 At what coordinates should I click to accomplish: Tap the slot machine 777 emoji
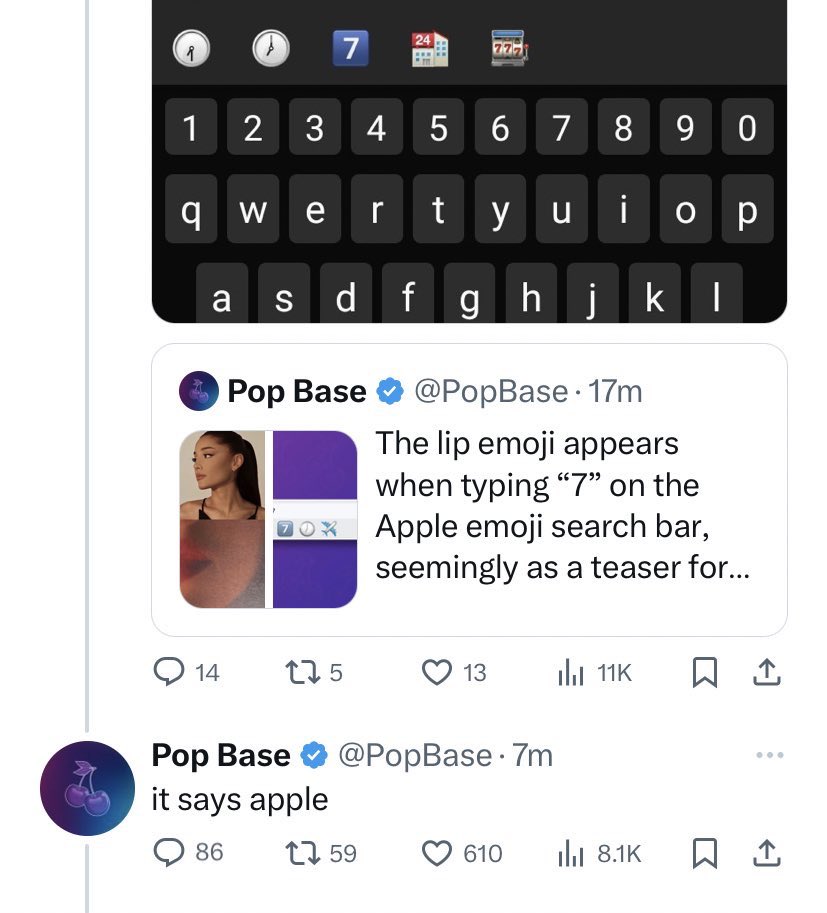point(508,48)
